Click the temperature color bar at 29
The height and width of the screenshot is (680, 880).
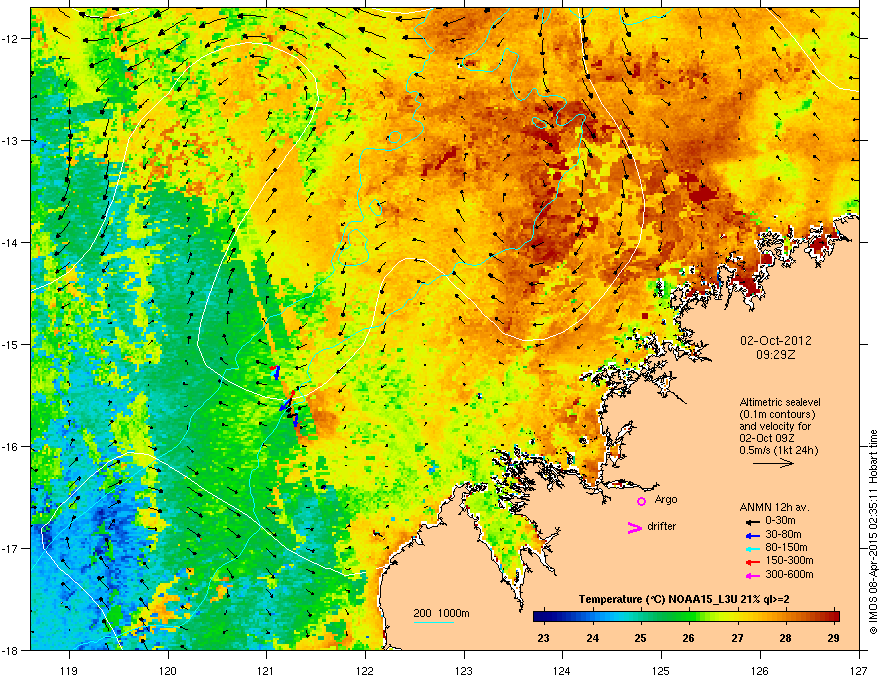834,617
